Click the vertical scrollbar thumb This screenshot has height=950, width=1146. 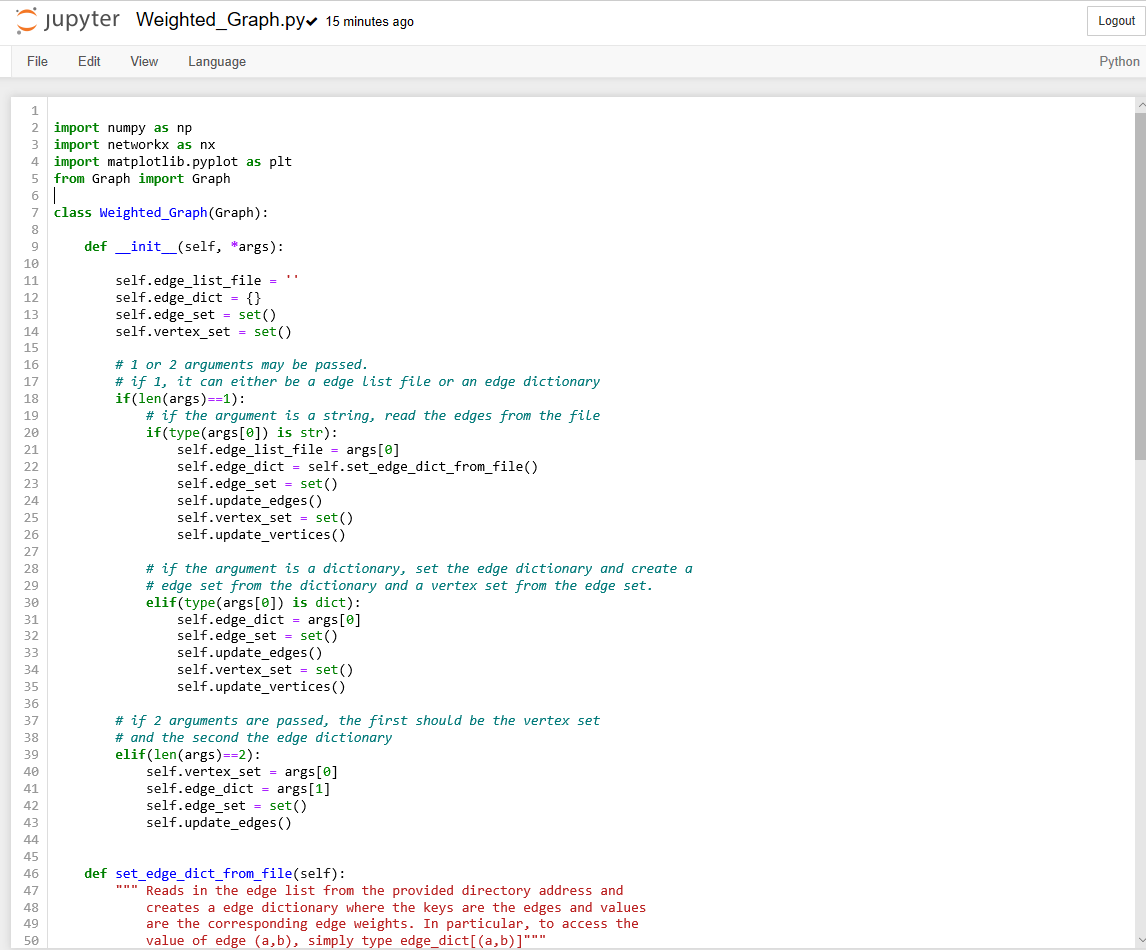click(1141, 286)
